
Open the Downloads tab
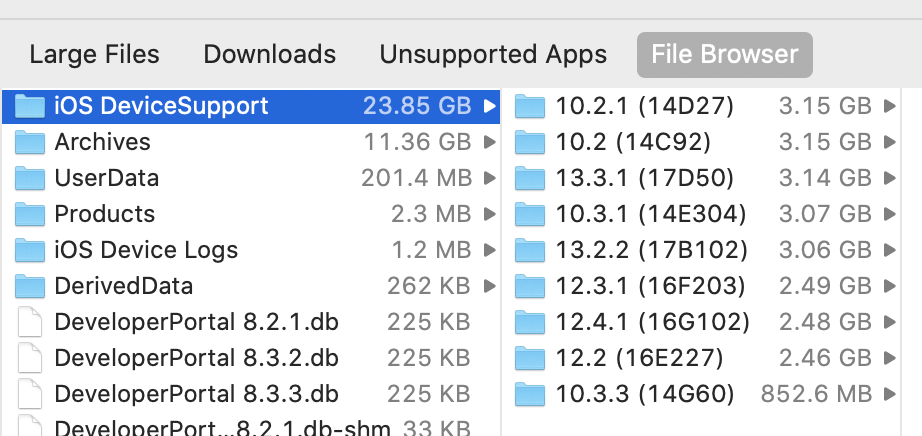click(x=269, y=54)
